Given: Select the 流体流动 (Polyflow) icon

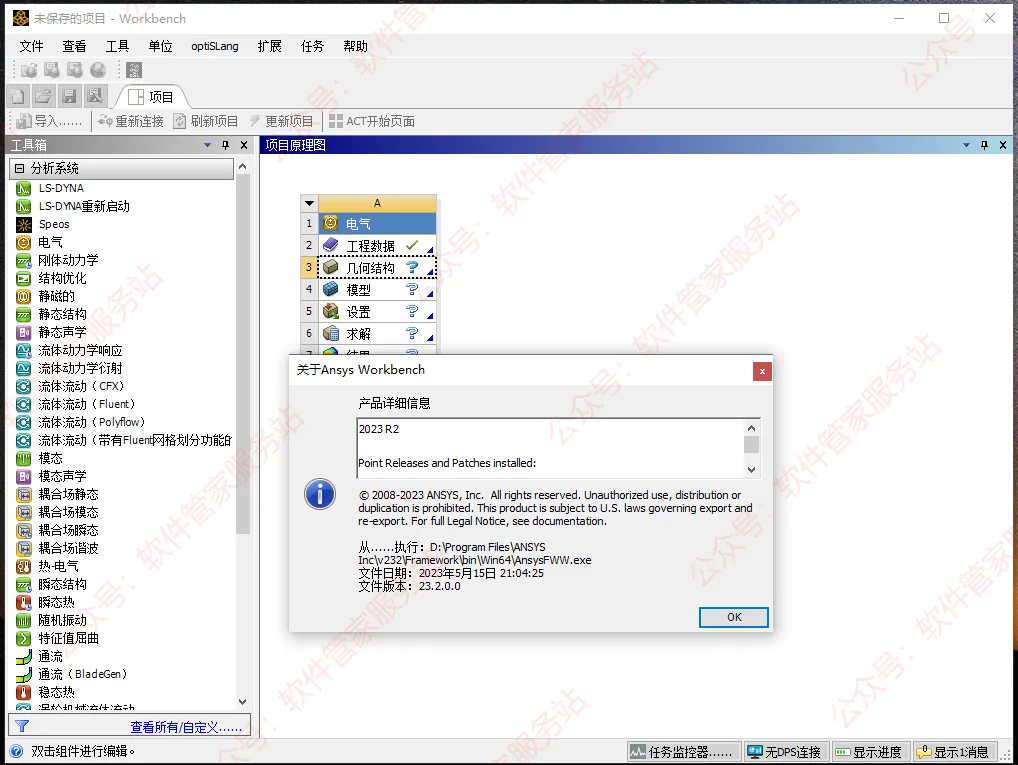Looking at the screenshot, I should (x=23, y=423).
